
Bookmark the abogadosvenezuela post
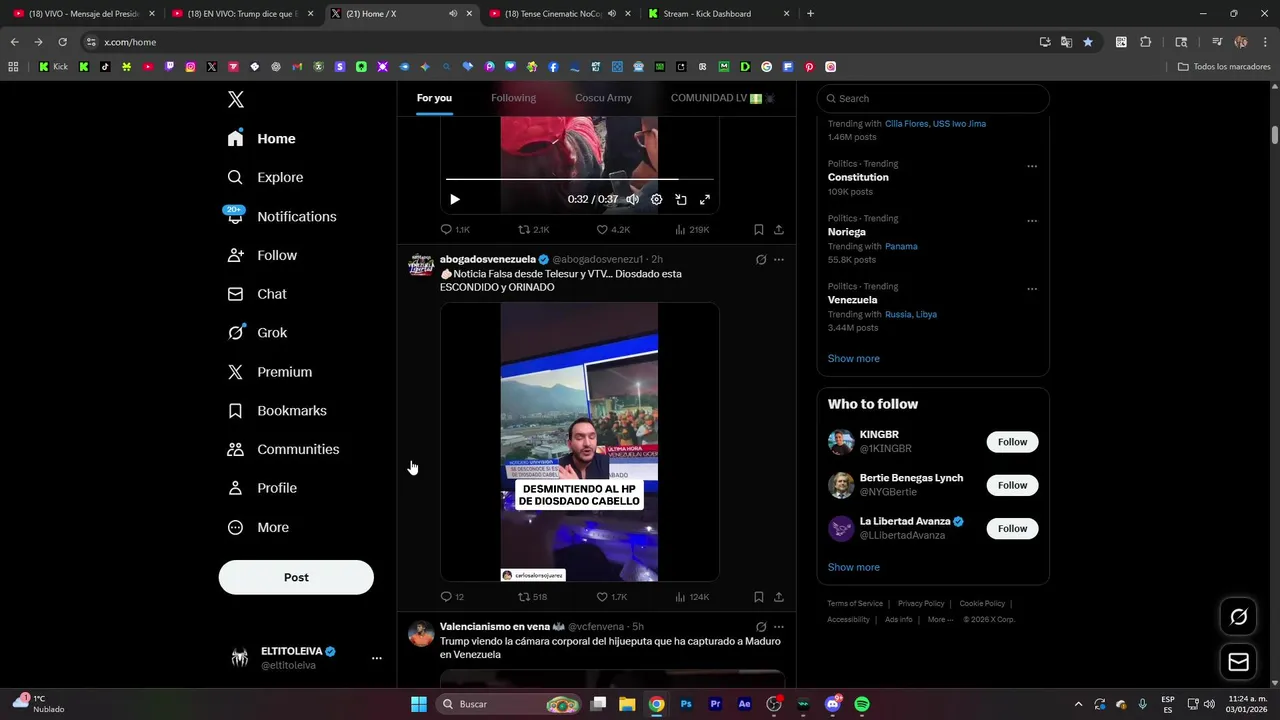[x=759, y=597]
